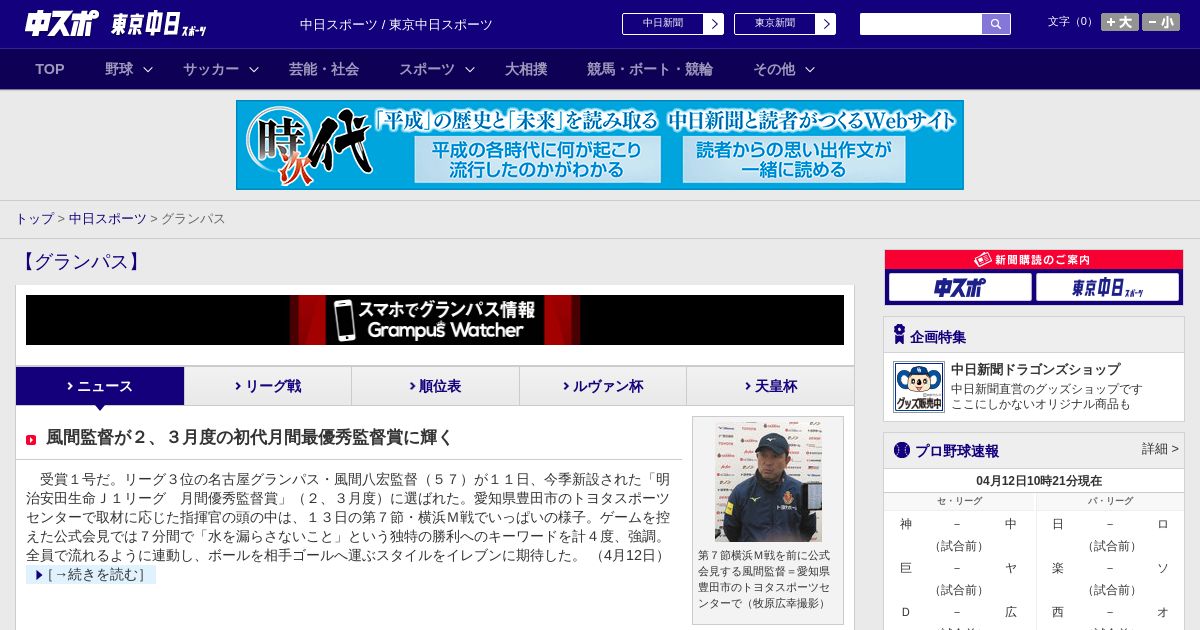Expand the その他 navigation dropdown
This screenshot has height=630, width=1200.
(784, 69)
